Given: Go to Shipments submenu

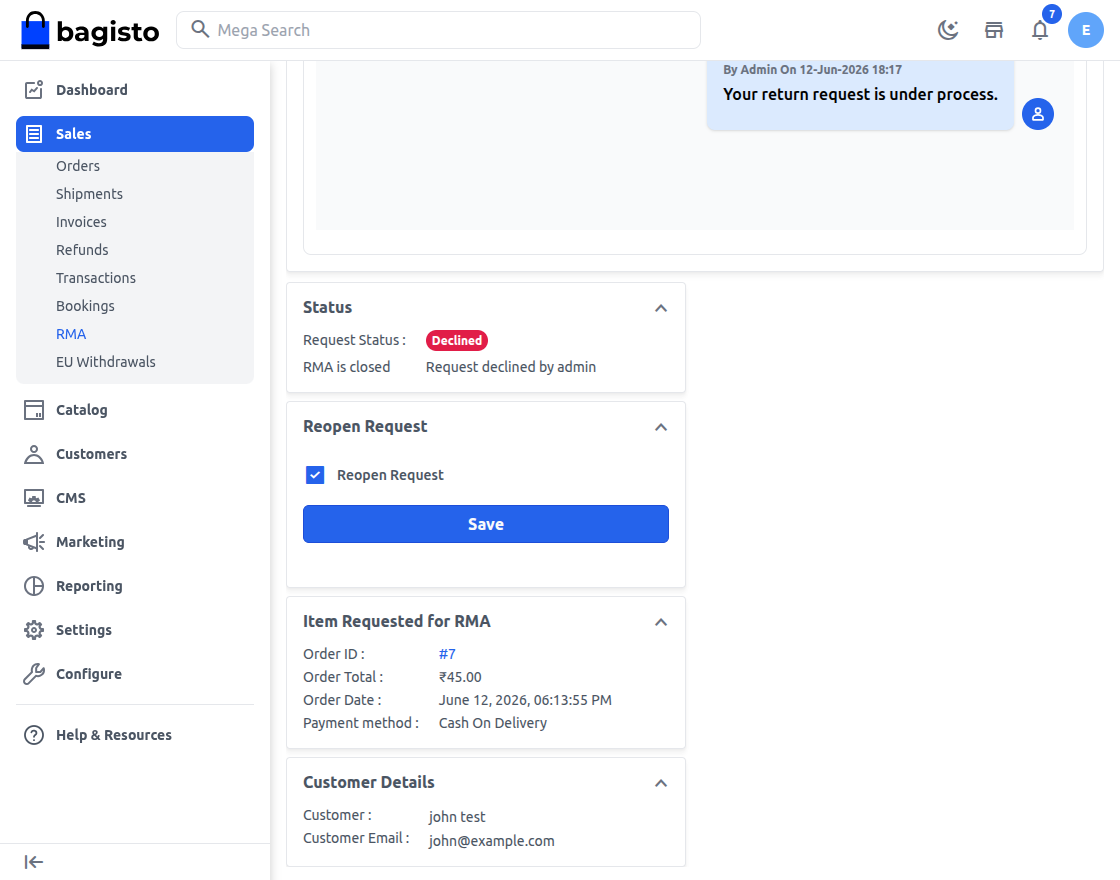Looking at the screenshot, I should [x=89, y=194].
